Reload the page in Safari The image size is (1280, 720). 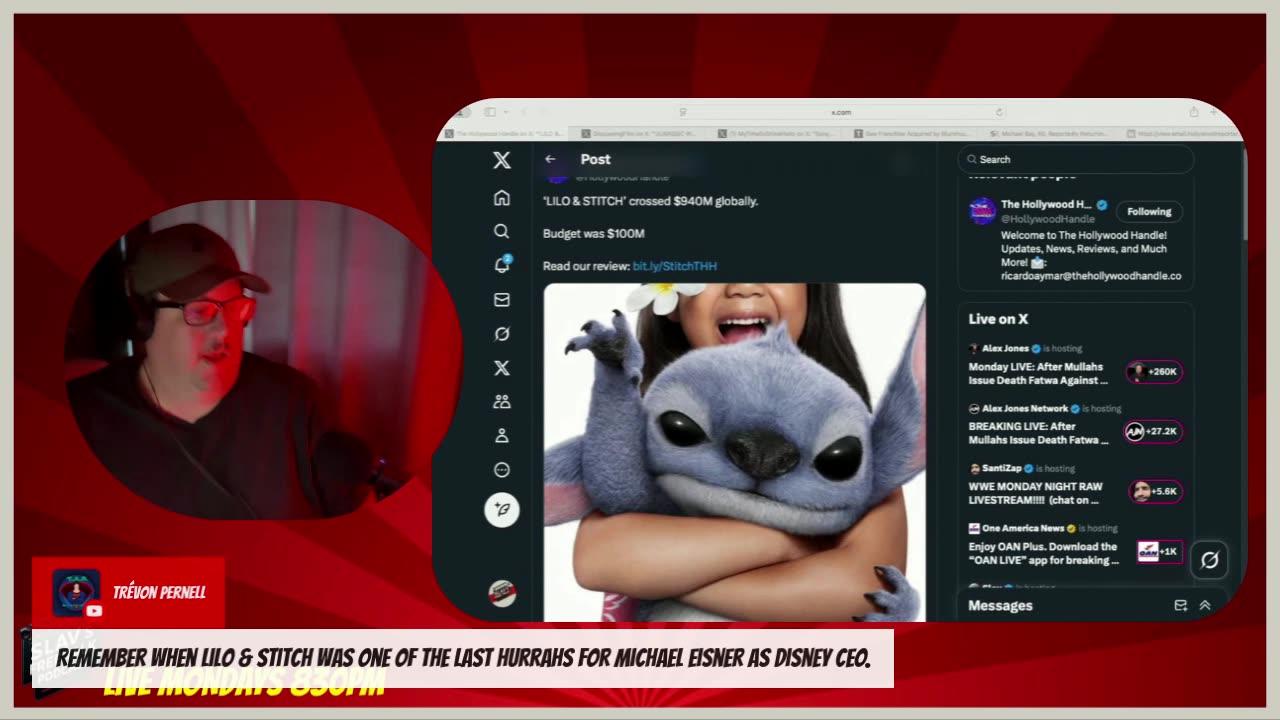(998, 112)
